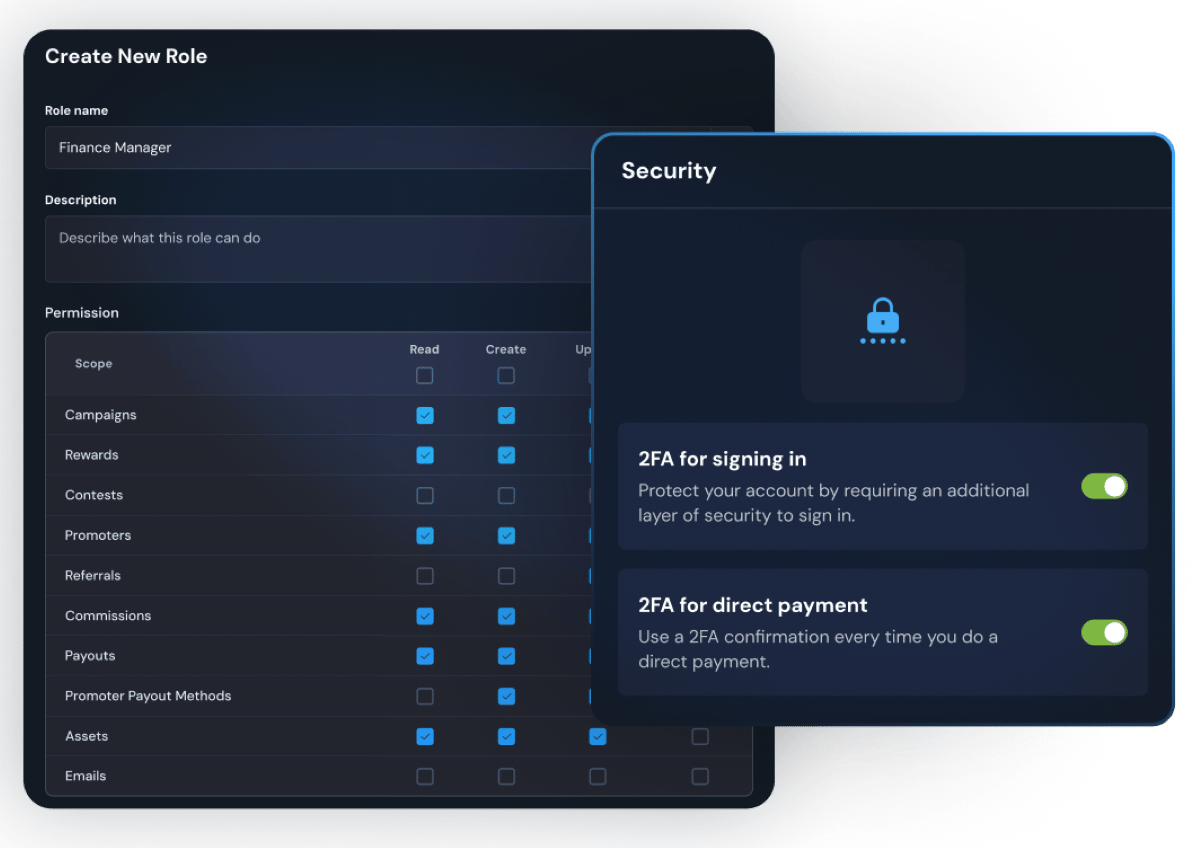Uncheck Create permission for Campaigns
1190x848 pixels.
(506, 415)
